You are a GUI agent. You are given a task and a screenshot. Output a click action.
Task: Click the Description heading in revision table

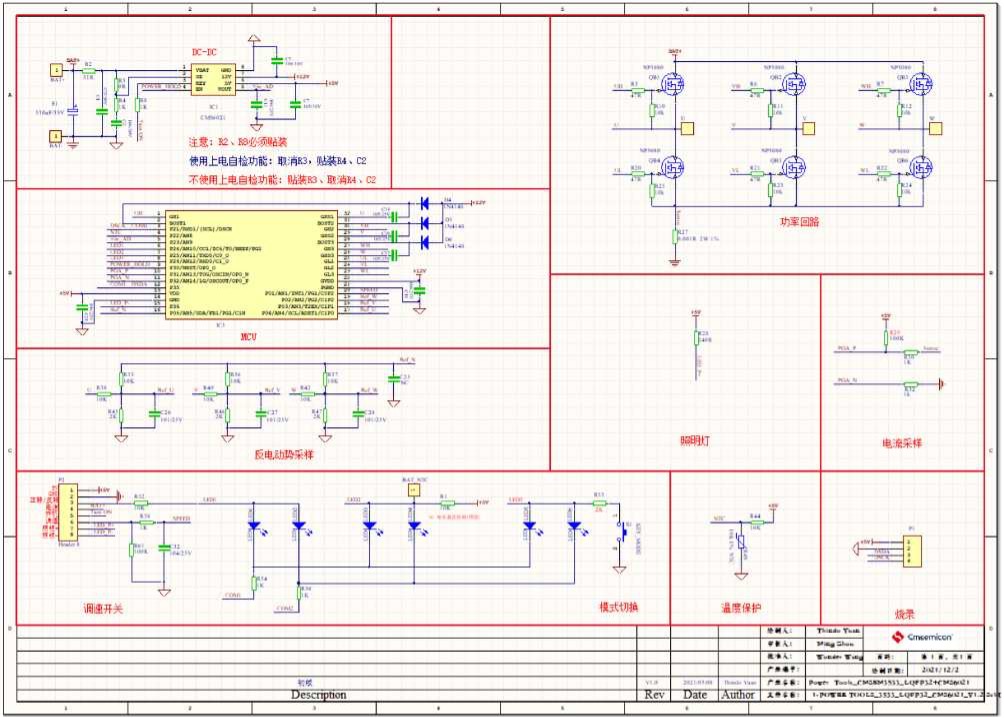pos(318,694)
